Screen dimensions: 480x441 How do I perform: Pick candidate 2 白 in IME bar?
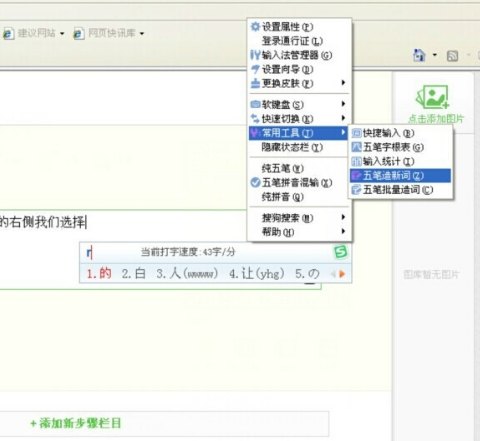(134, 274)
